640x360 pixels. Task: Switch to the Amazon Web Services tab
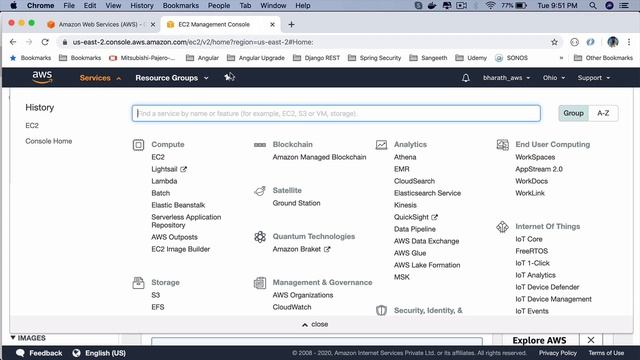pyautogui.click(x=101, y=24)
